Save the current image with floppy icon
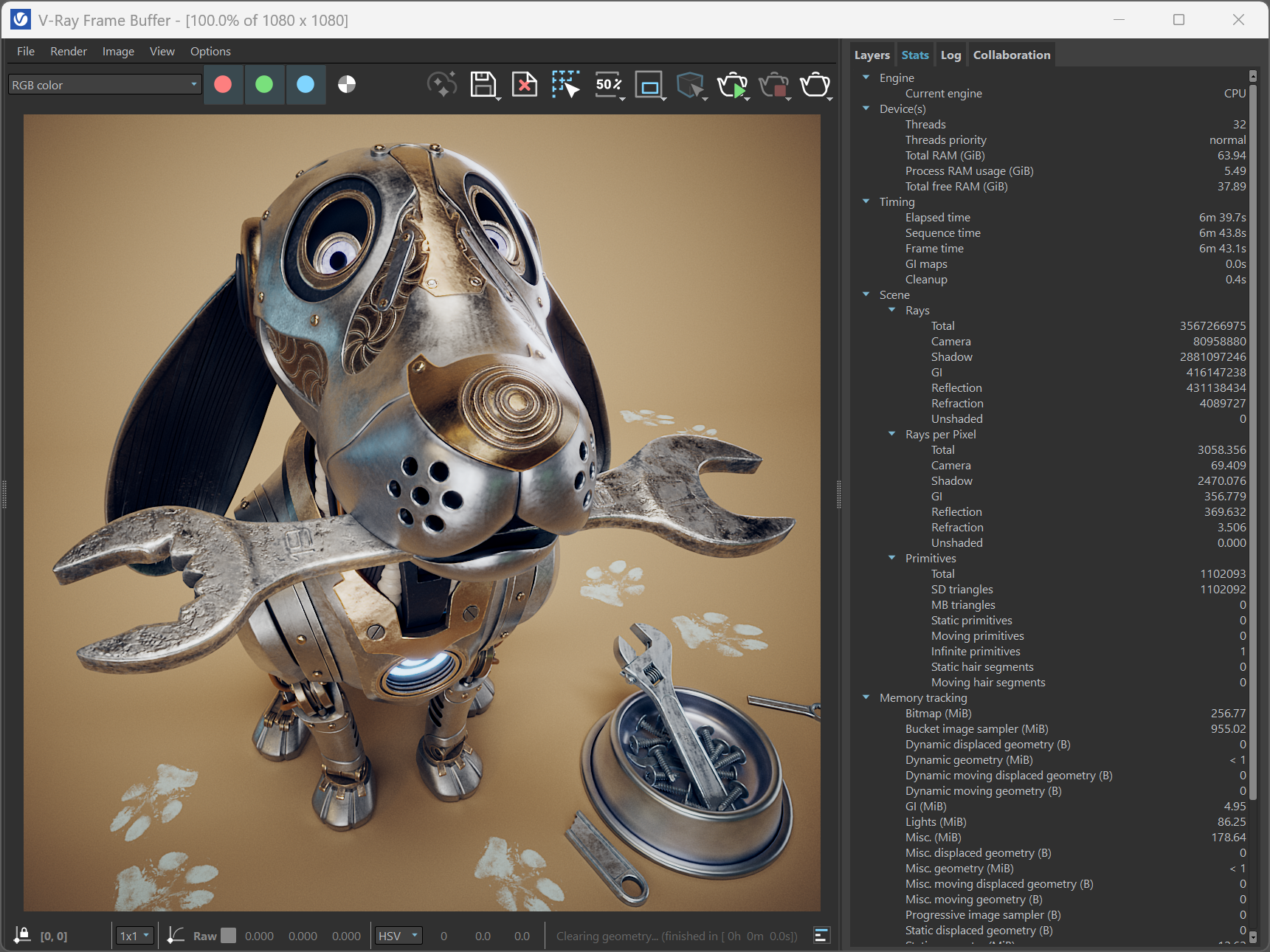This screenshot has width=1270, height=952. point(483,85)
